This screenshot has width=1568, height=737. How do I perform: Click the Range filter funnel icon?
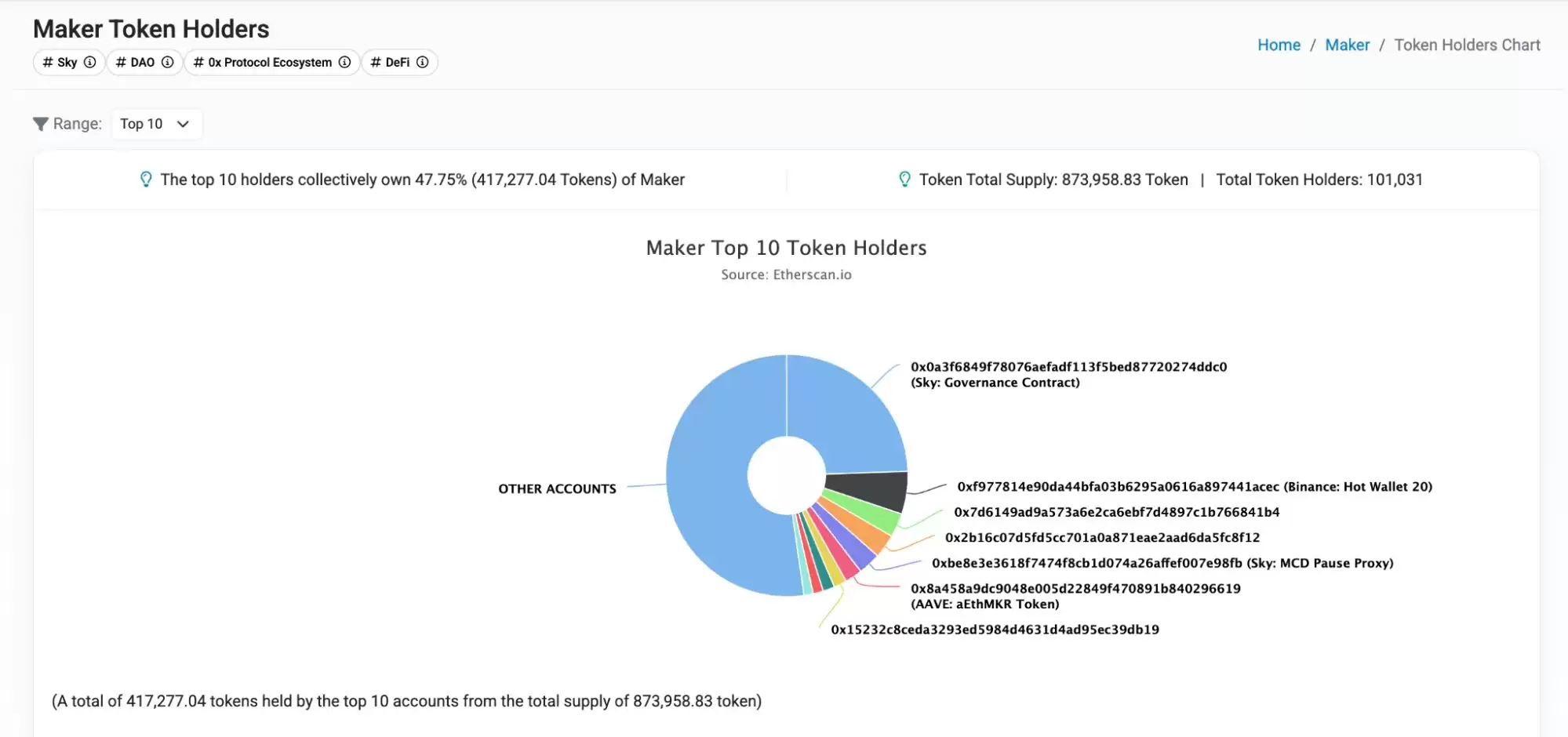click(41, 124)
